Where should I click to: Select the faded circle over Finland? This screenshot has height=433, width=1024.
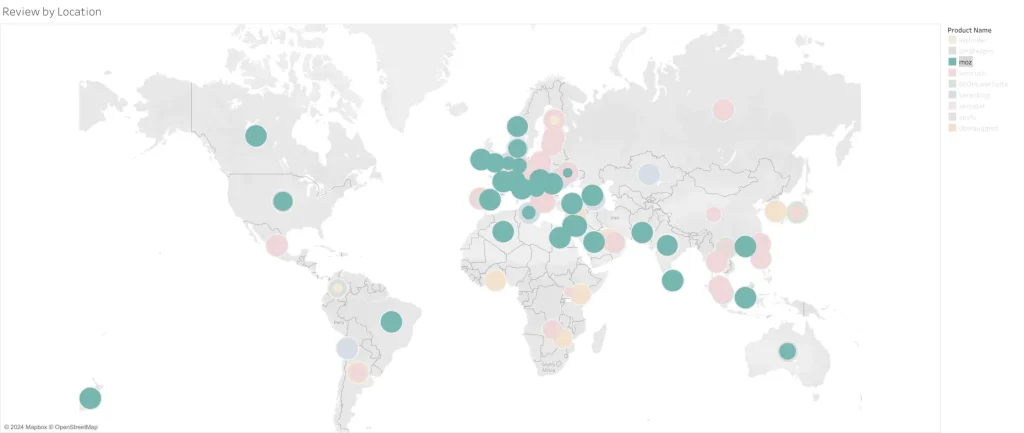click(x=554, y=120)
